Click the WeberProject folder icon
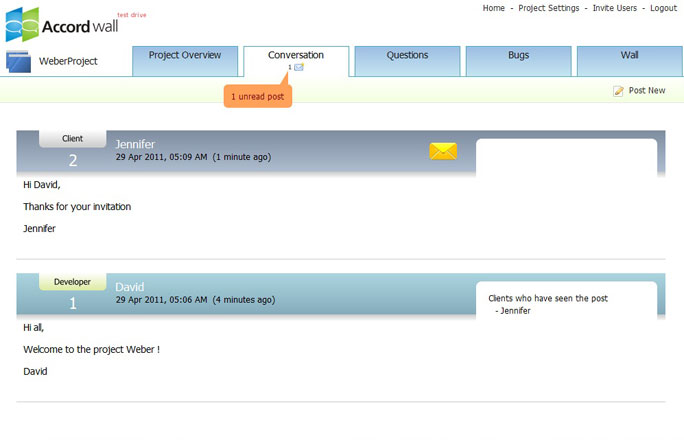The image size is (684, 440). pos(19,62)
